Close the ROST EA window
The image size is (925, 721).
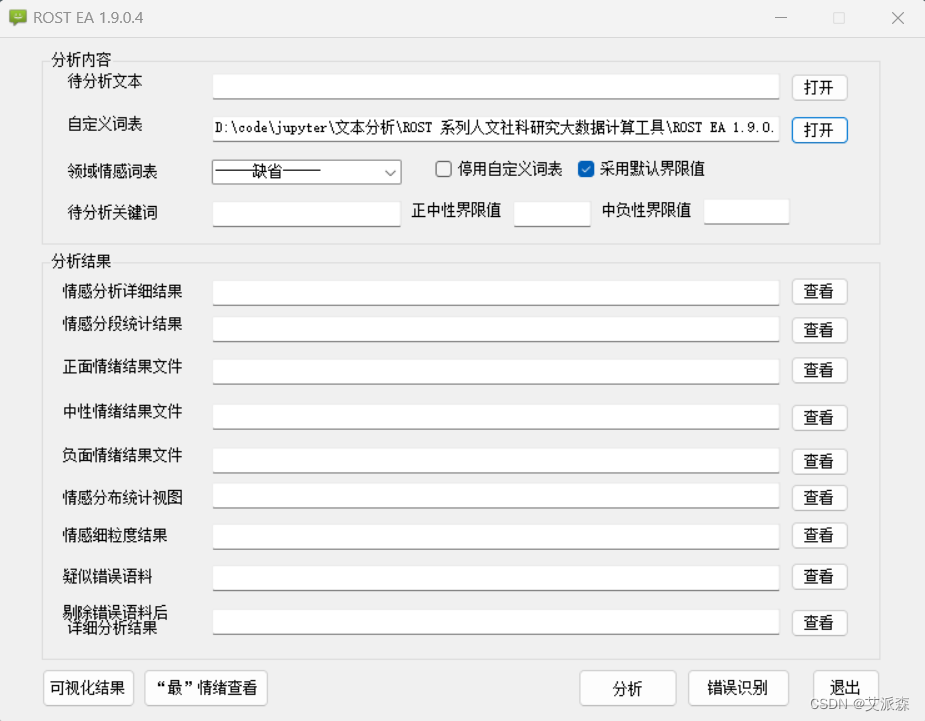click(898, 18)
